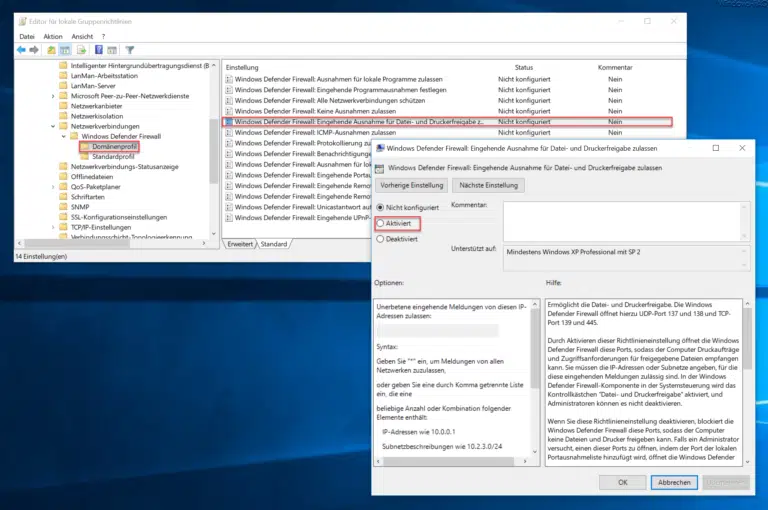The image size is (768, 510).
Task: Switch to the Erweitert tab
Action: click(x=240, y=244)
